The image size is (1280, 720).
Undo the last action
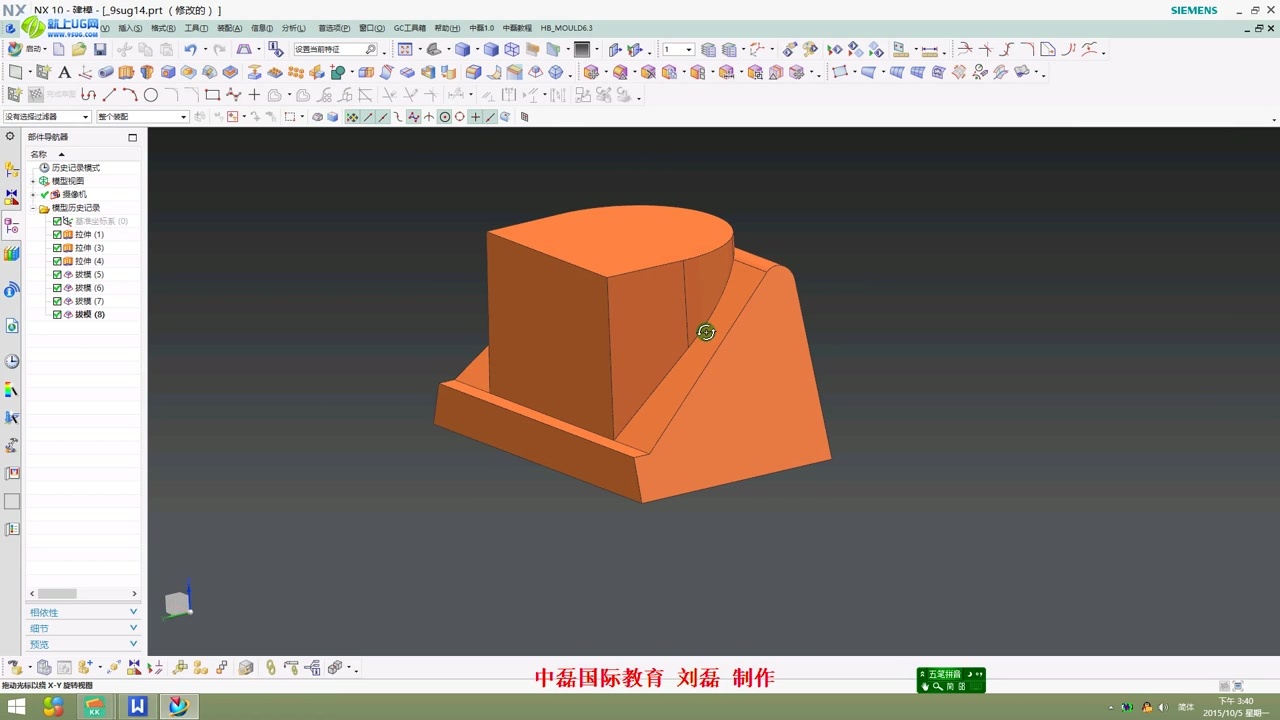click(190, 49)
